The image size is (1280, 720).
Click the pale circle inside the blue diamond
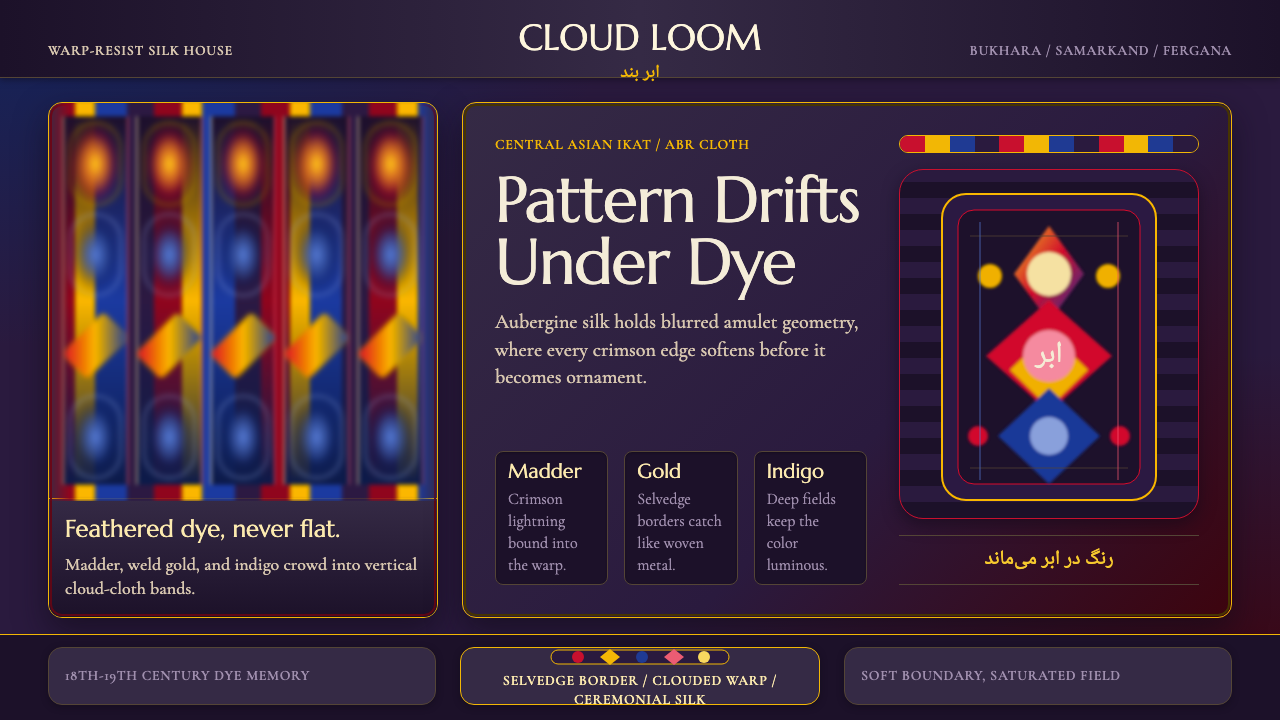[1049, 436]
